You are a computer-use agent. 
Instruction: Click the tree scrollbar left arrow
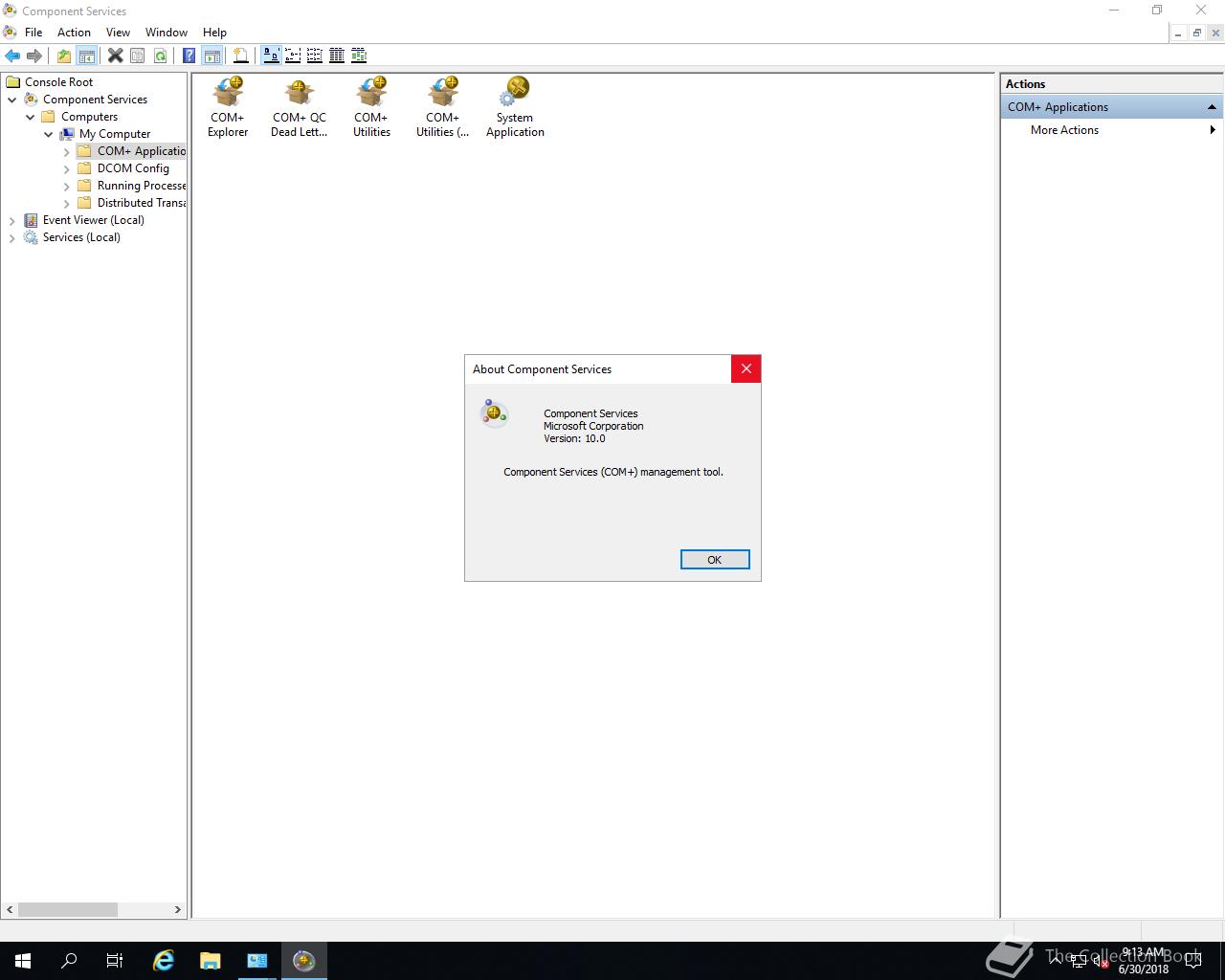tap(11, 909)
